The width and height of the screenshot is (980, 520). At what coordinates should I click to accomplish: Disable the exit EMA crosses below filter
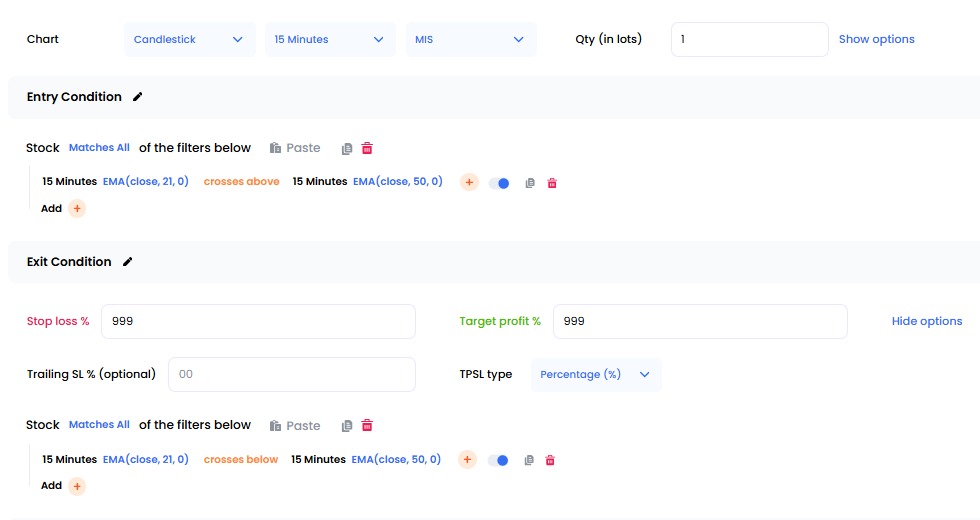click(x=498, y=460)
